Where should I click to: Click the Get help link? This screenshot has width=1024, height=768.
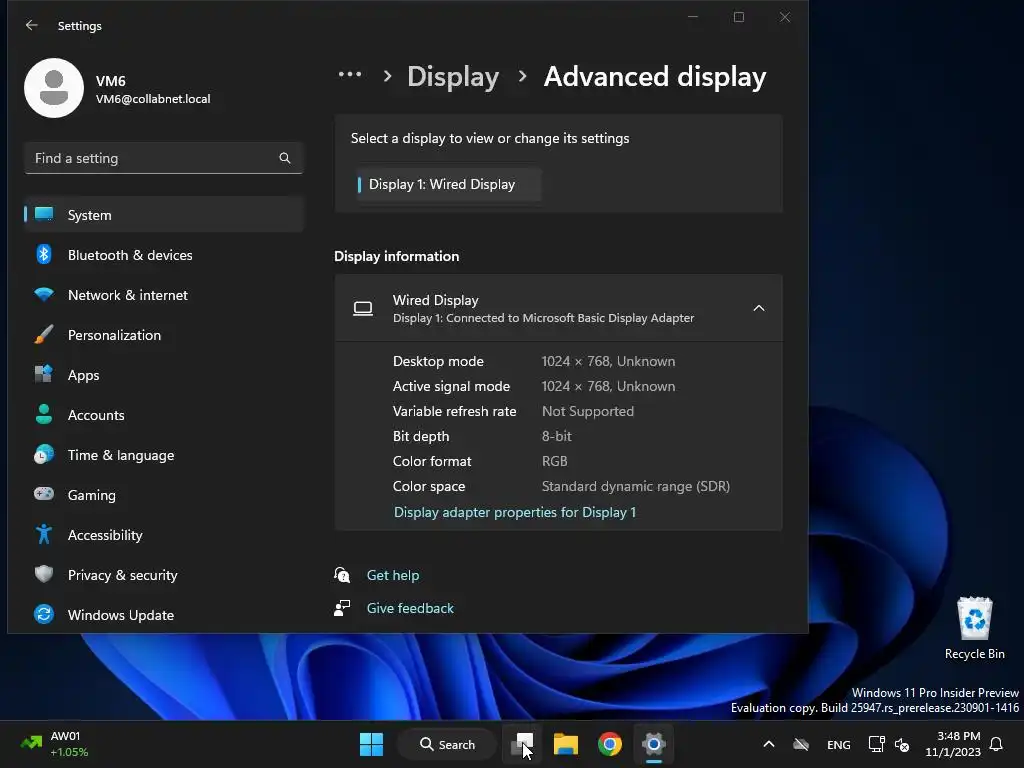coord(392,575)
